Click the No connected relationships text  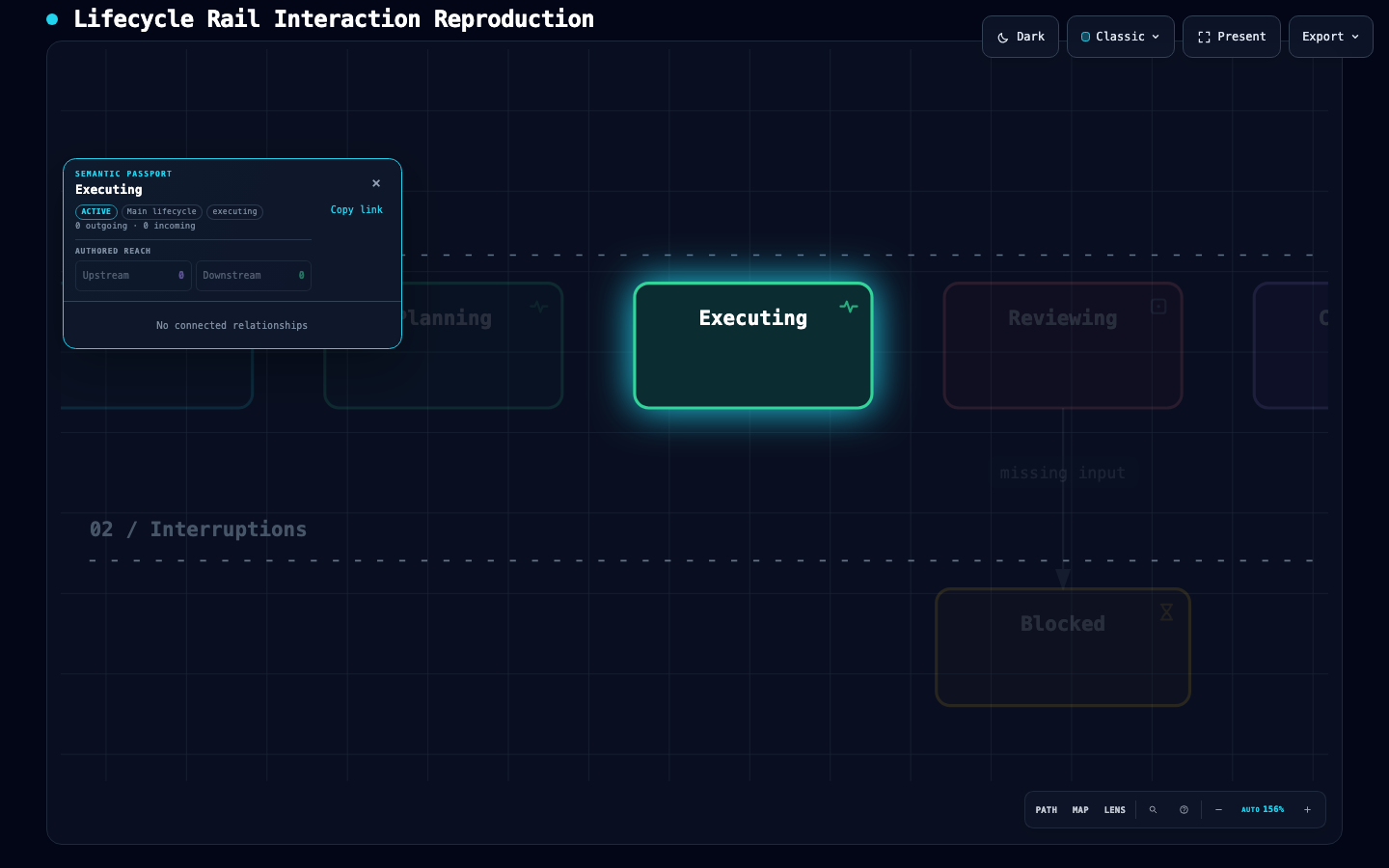[x=231, y=326]
